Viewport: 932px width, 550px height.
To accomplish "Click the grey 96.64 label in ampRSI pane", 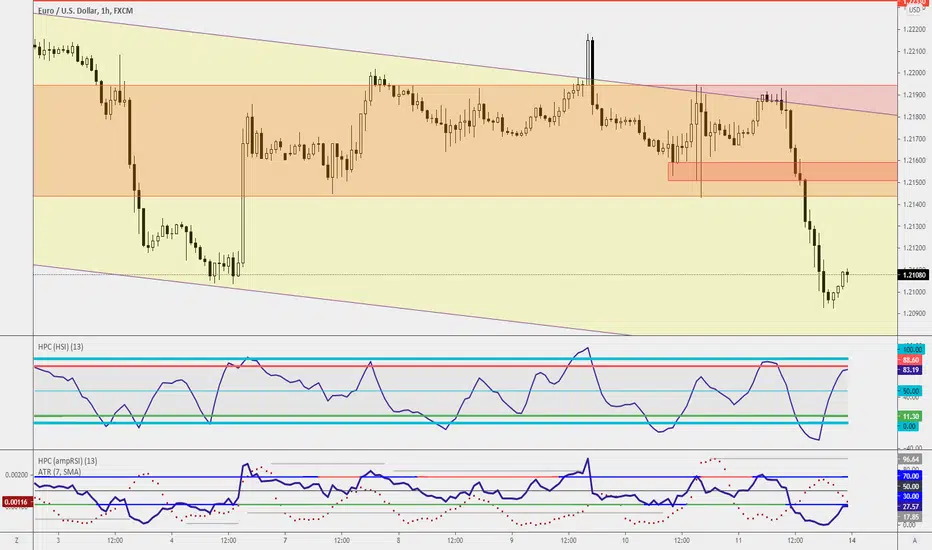I will (911, 459).
